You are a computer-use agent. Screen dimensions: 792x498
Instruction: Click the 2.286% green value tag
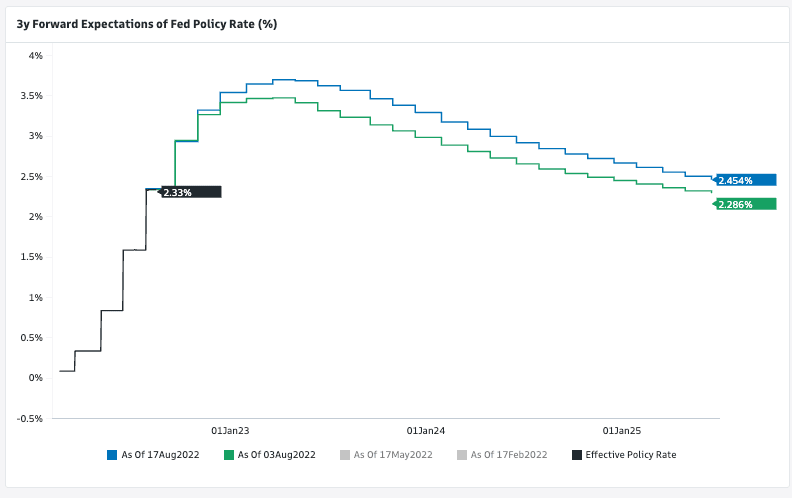coord(745,204)
